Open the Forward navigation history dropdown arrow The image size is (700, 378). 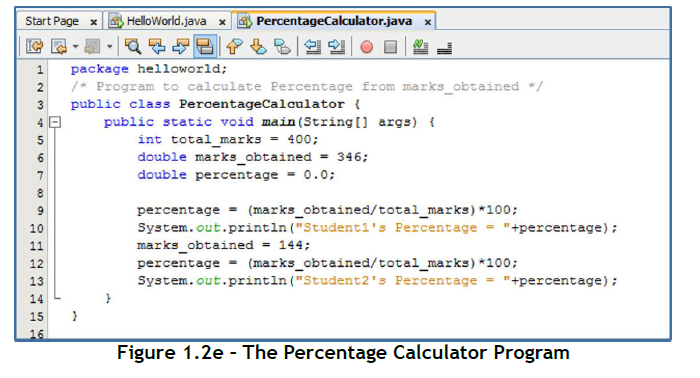[x=109, y=46]
